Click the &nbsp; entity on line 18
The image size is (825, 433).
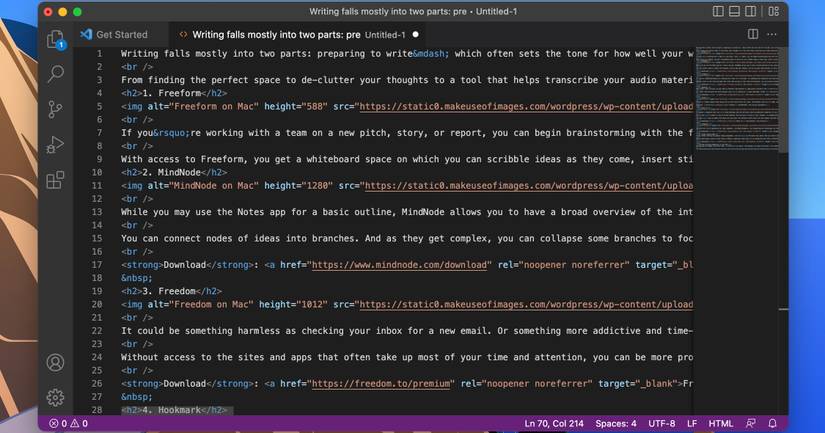point(137,278)
